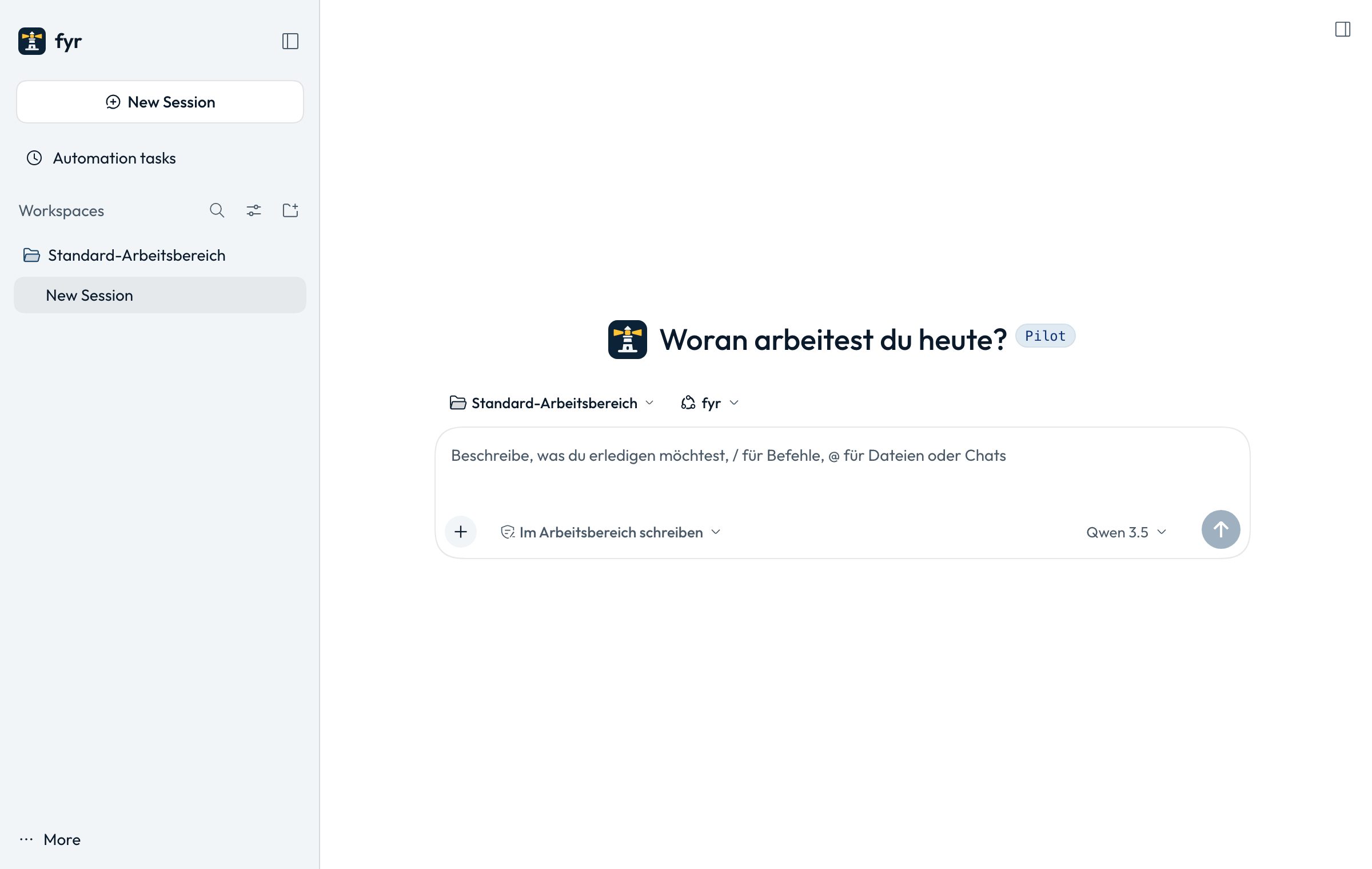Click the fyr lighthouse logo in sidebar
Image resolution: width=1372 pixels, height=869 pixels.
pyautogui.click(x=32, y=41)
